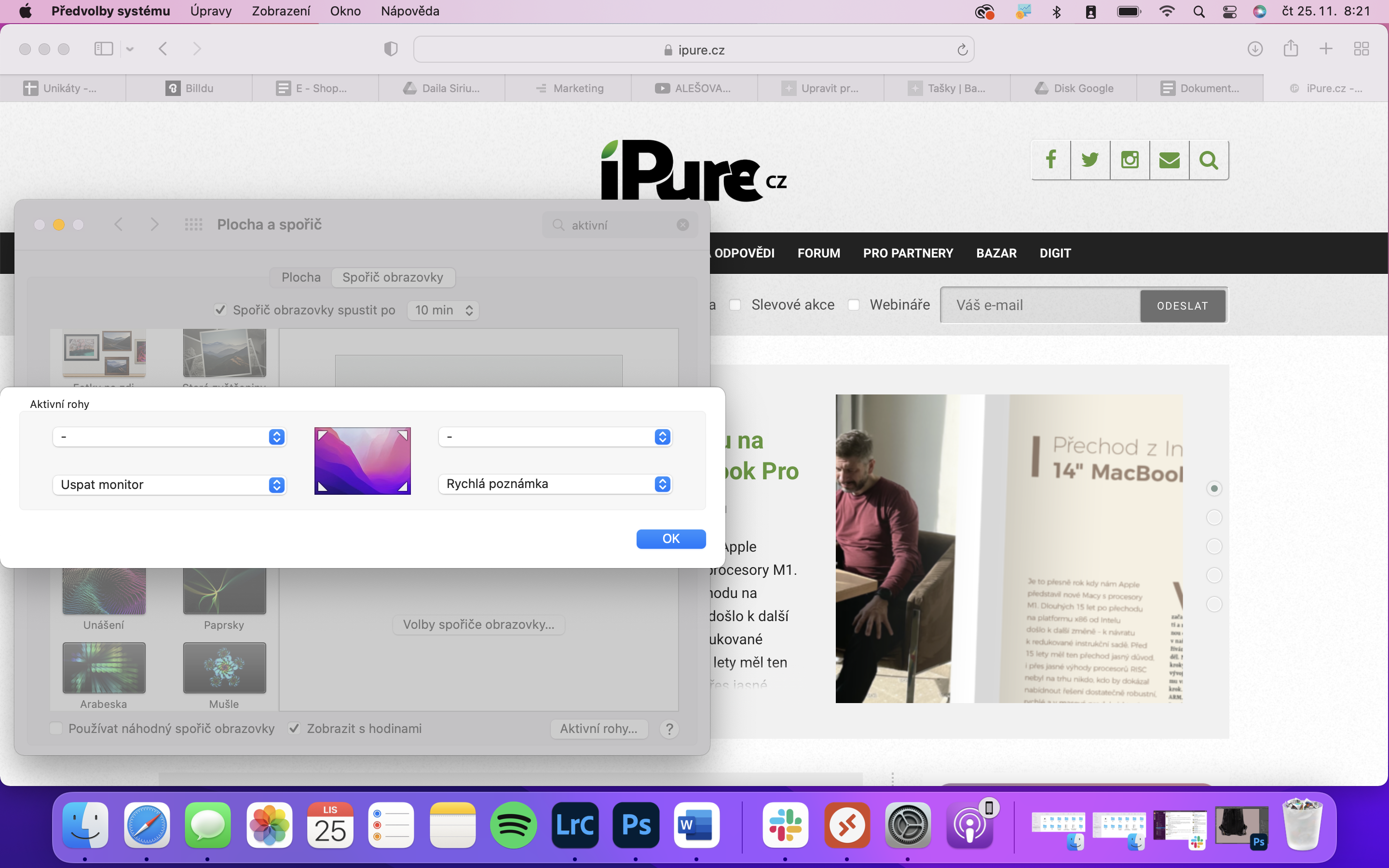Screen dimensions: 1389x868
Task: Check the Slevové akce checkbox
Action: (735, 305)
